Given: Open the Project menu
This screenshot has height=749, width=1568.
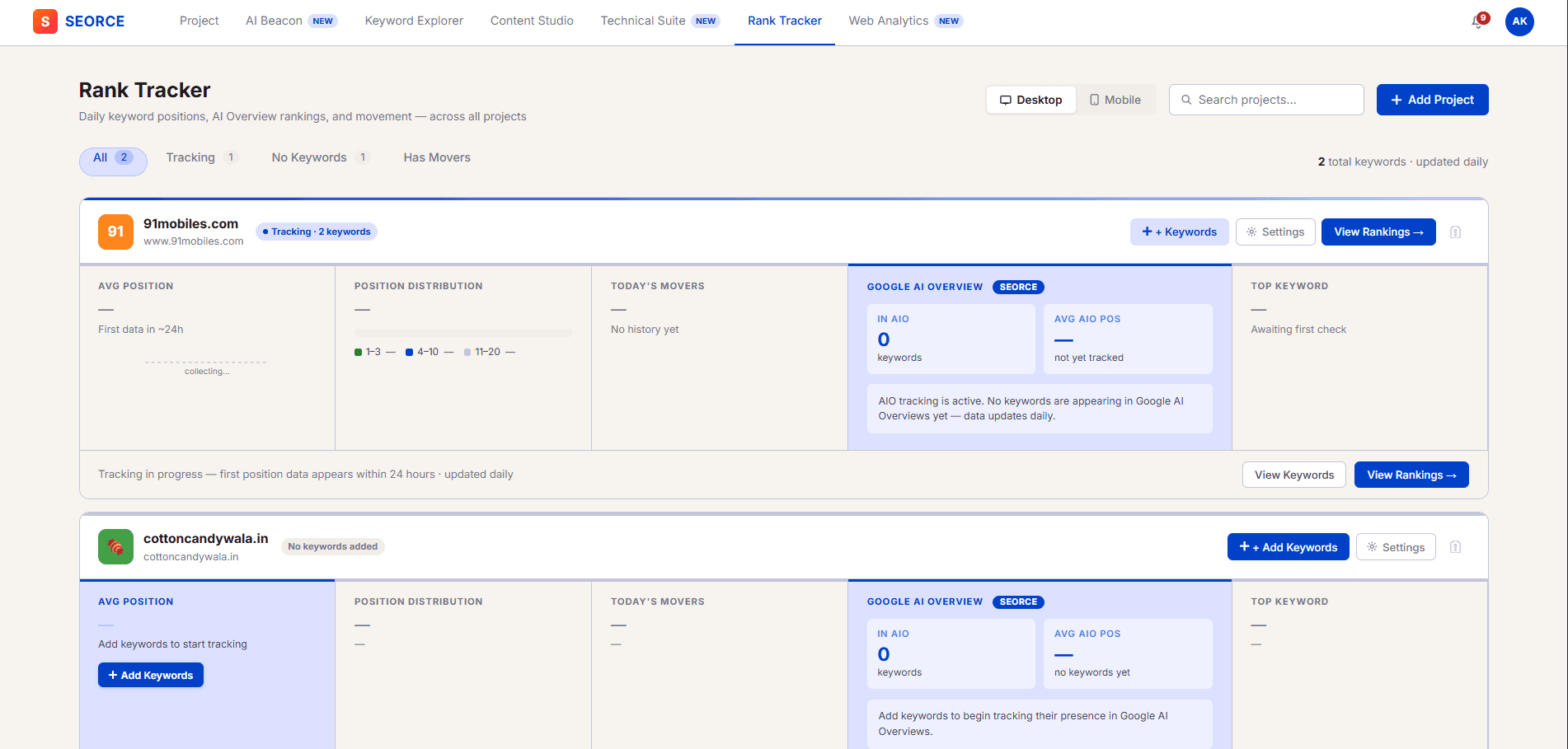Looking at the screenshot, I should tap(200, 21).
